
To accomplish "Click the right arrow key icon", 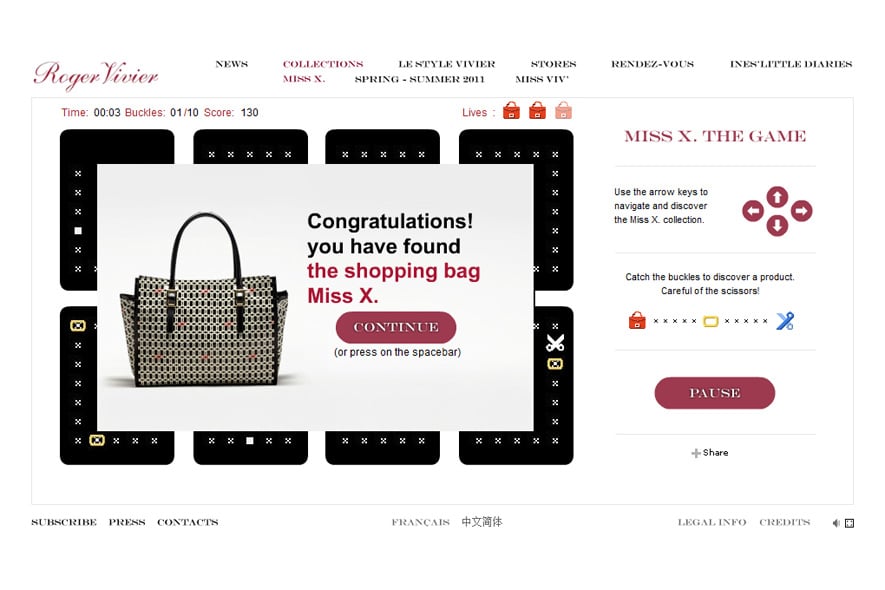I will pyautogui.click(x=801, y=211).
